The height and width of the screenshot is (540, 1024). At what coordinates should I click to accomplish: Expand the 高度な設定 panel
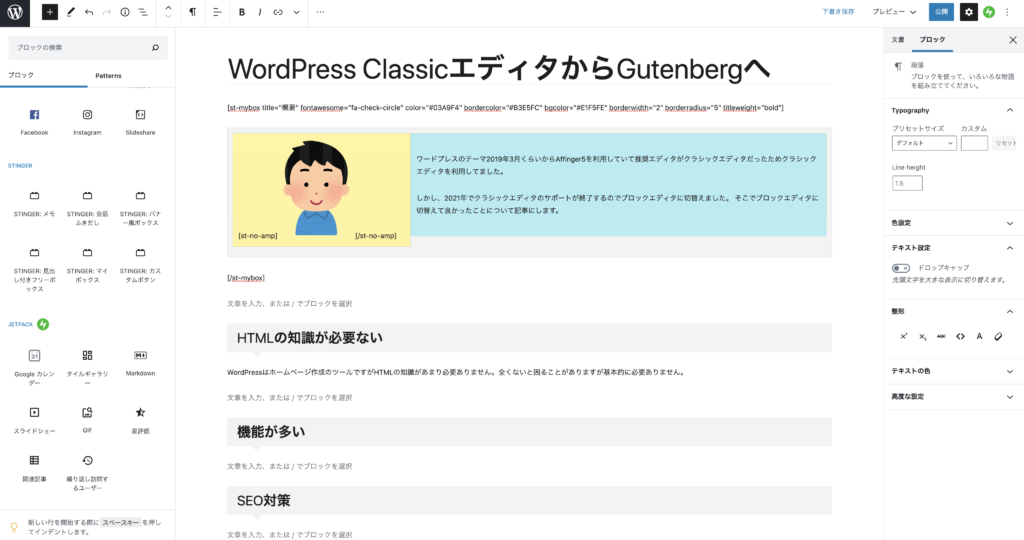953,396
